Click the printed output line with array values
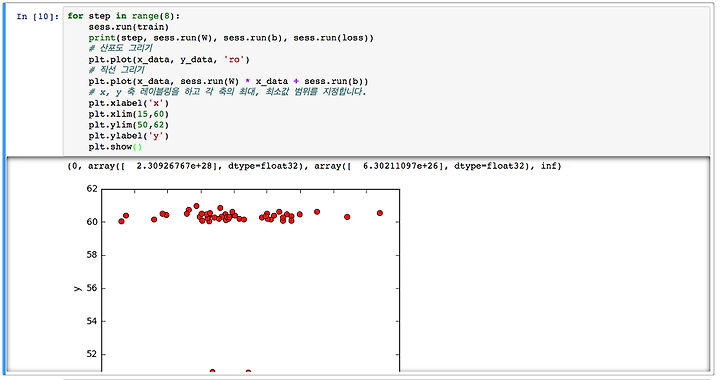720x380 pixels. (315, 166)
